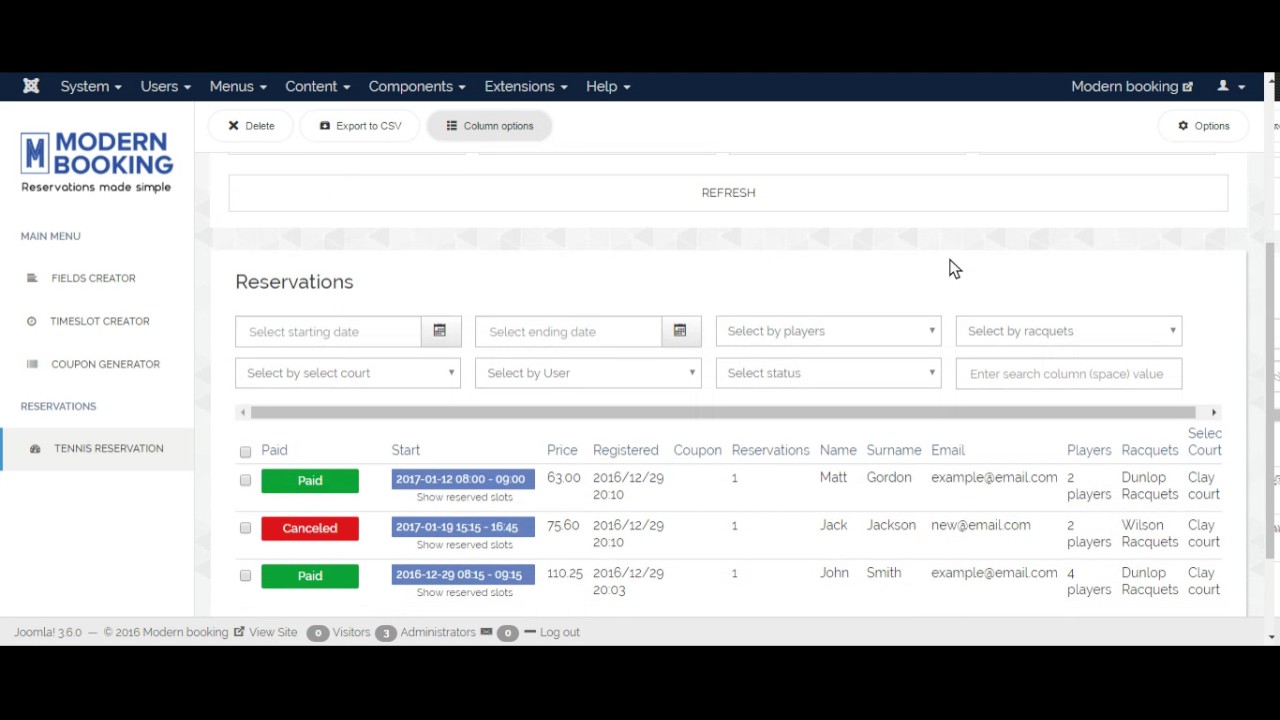Open the System menu
This screenshot has height=720, width=1280.
tap(91, 86)
